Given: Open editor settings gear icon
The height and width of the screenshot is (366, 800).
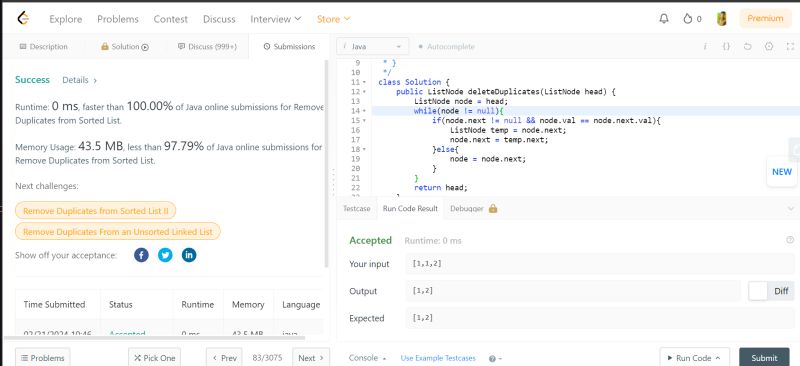Looking at the screenshot, I should [769, 46].
